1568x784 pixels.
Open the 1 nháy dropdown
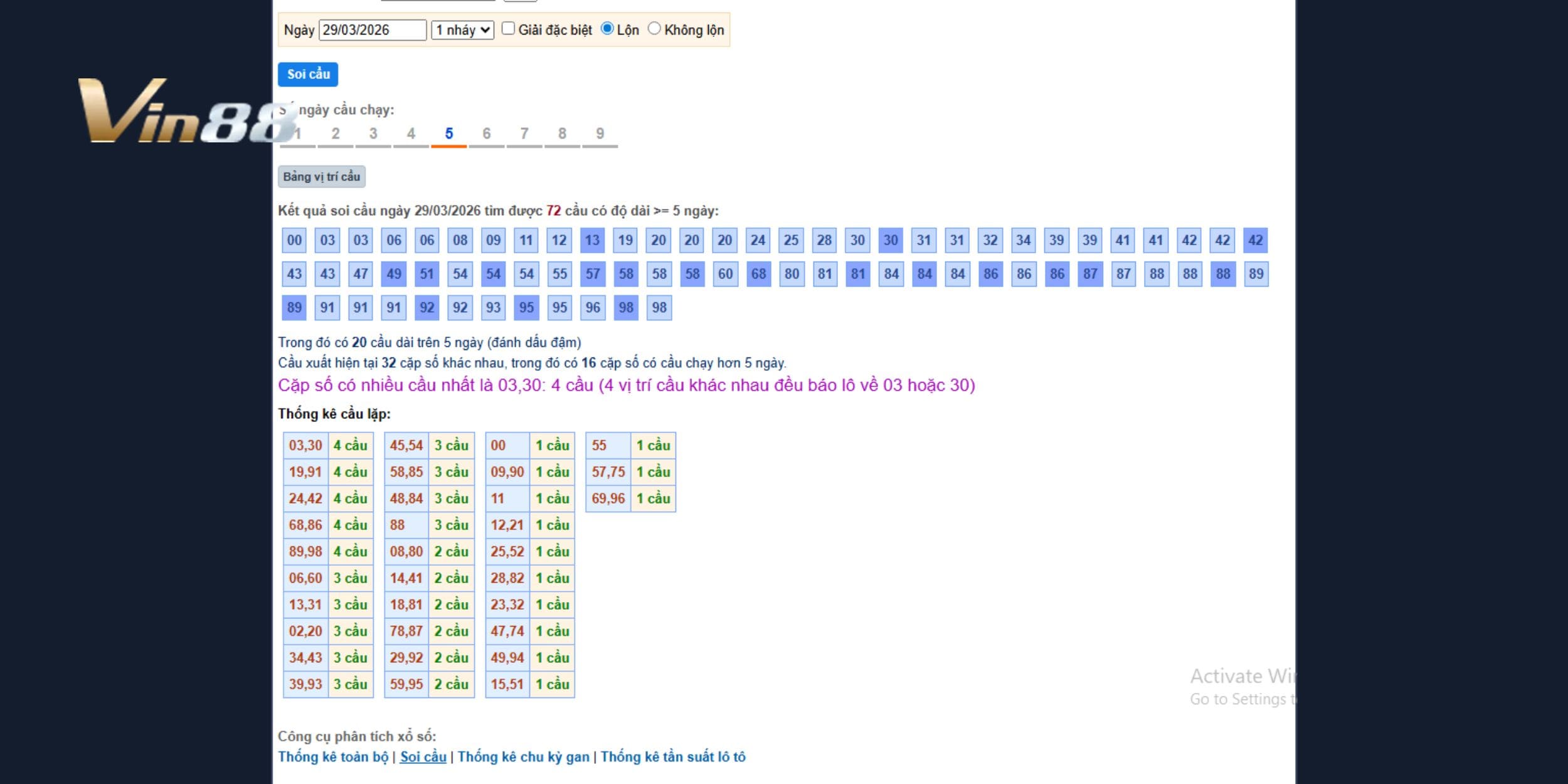pos(463,30)
